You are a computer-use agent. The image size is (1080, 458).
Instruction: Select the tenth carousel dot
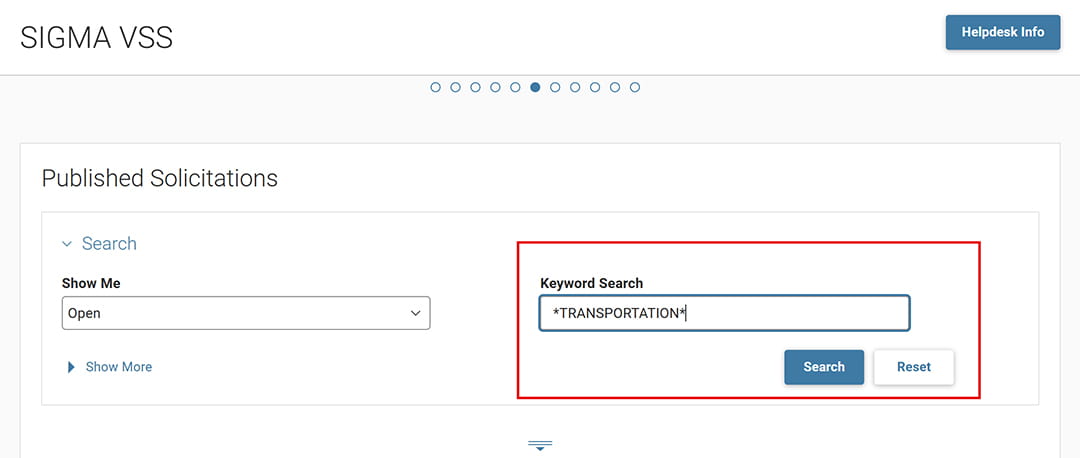click(x=615, y=87)
